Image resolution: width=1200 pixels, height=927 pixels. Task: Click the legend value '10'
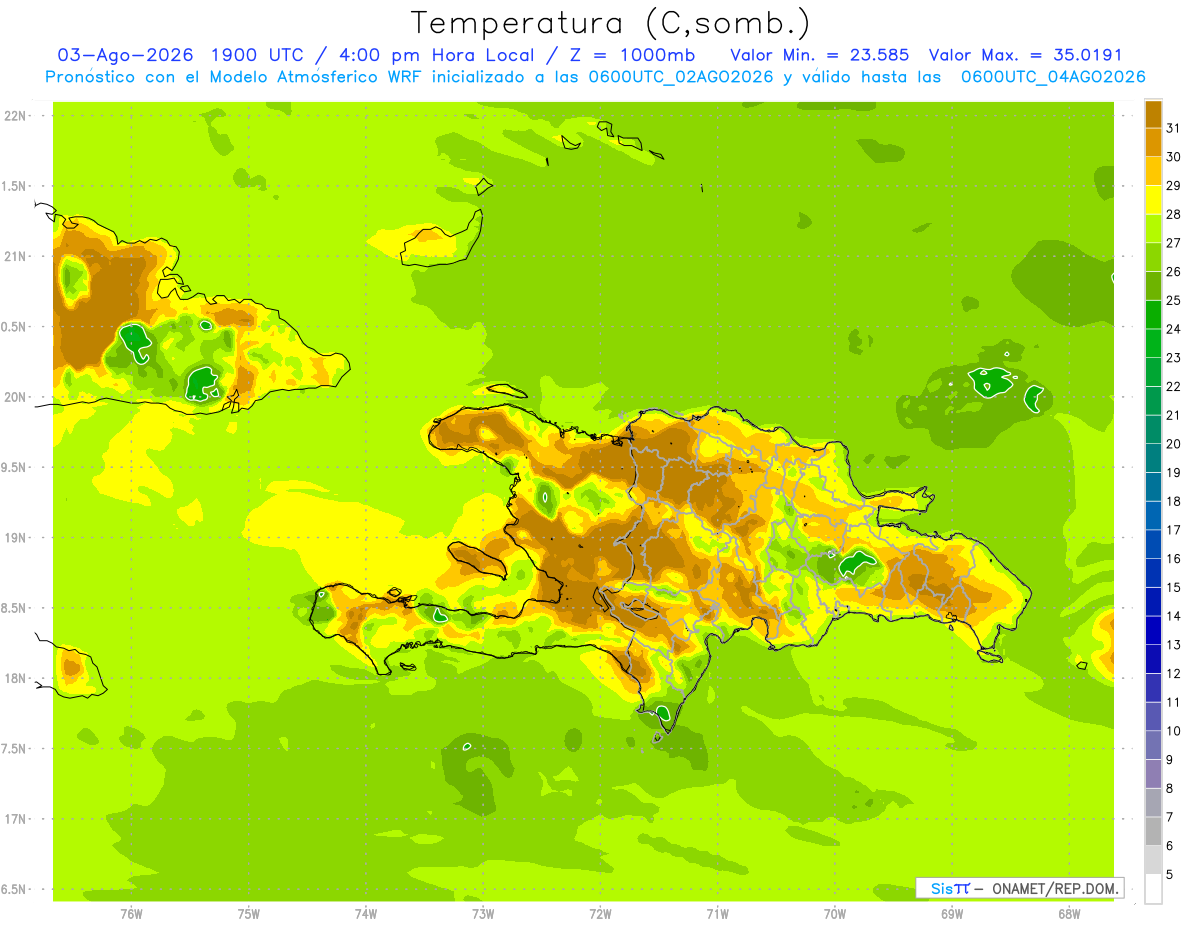point(1173,731)
